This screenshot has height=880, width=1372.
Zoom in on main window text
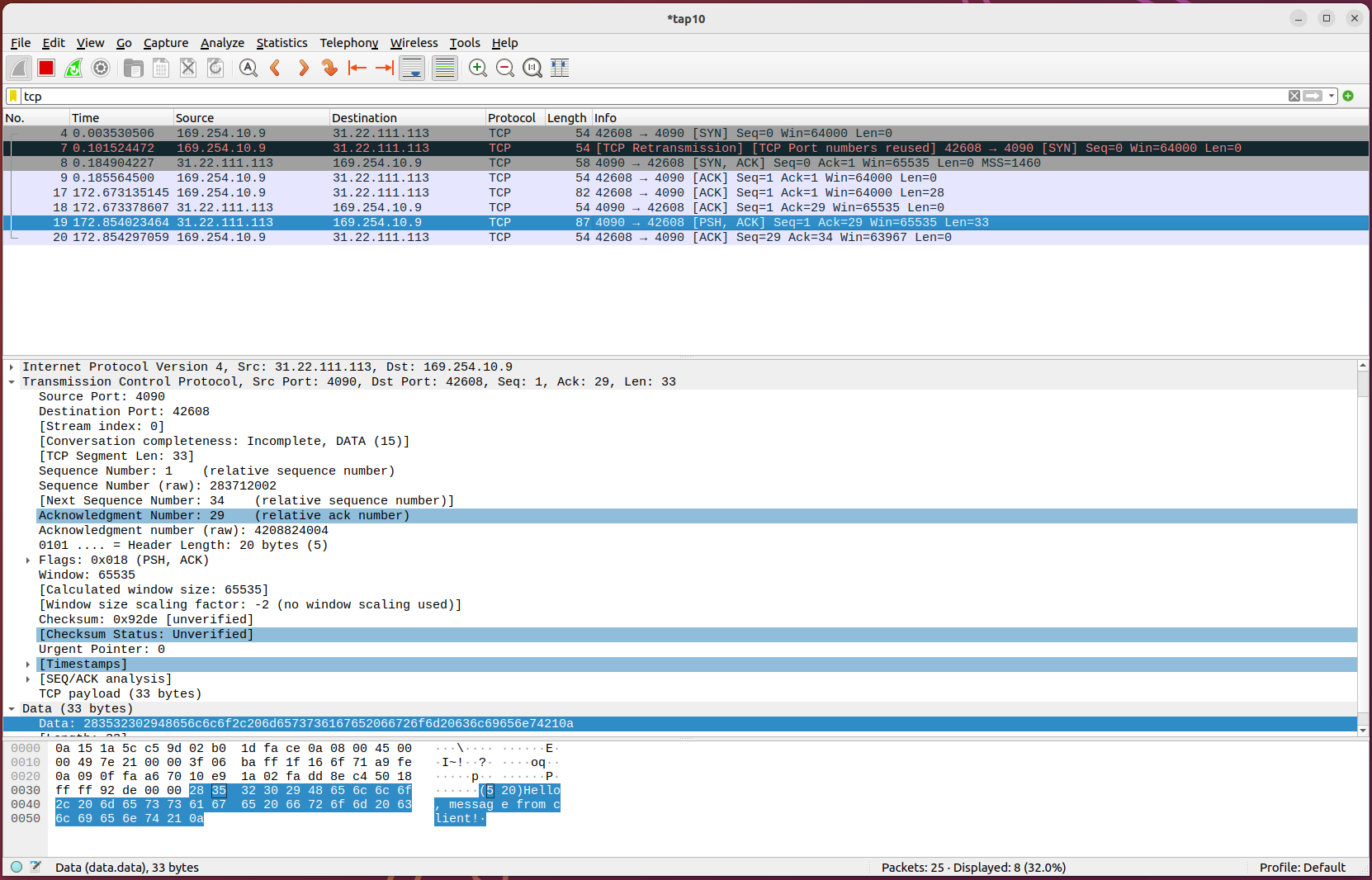point(478,68)
